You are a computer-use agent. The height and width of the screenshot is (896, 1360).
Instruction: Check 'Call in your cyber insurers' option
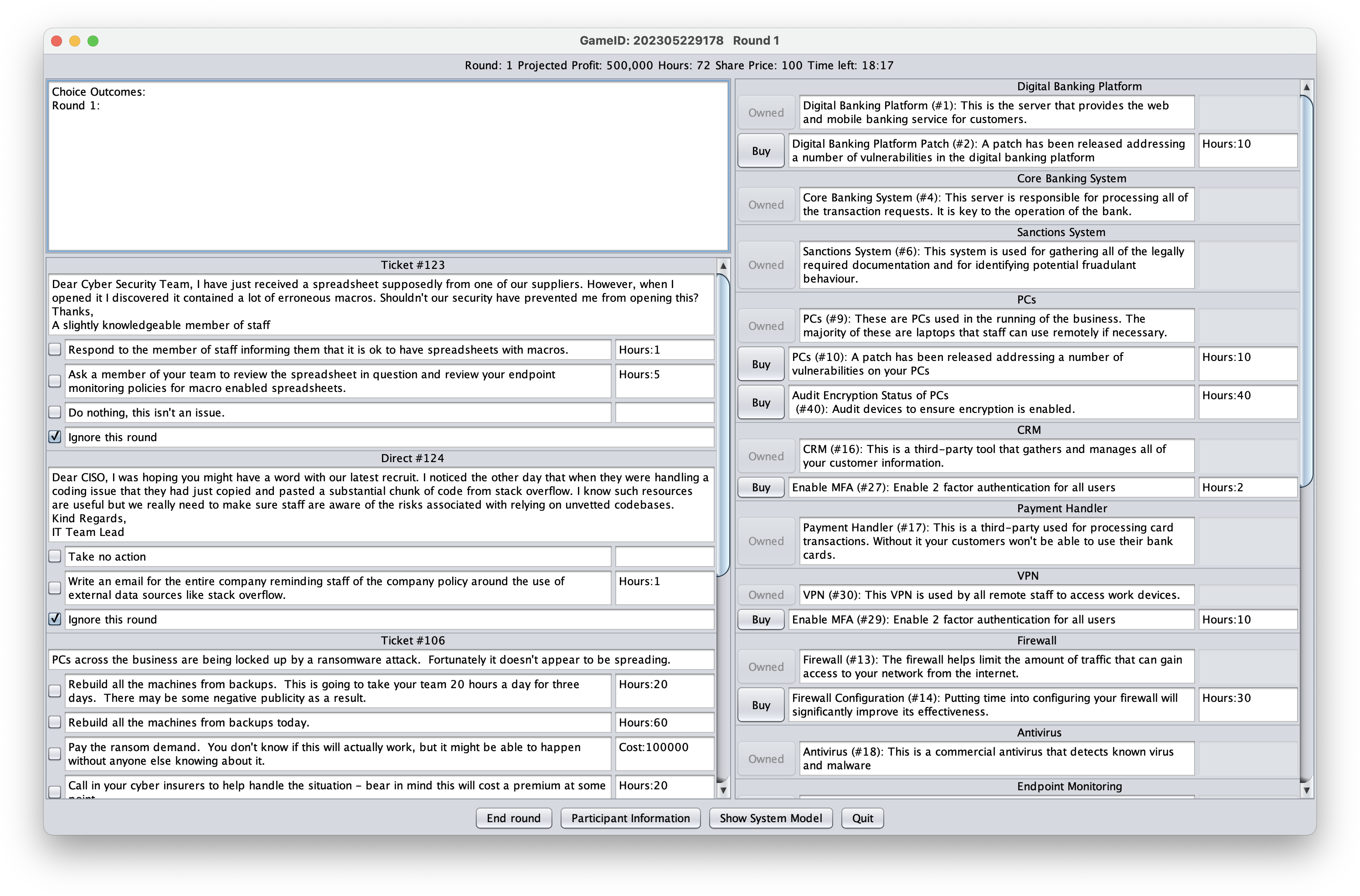pyautogui.click(x=55, y=792)
